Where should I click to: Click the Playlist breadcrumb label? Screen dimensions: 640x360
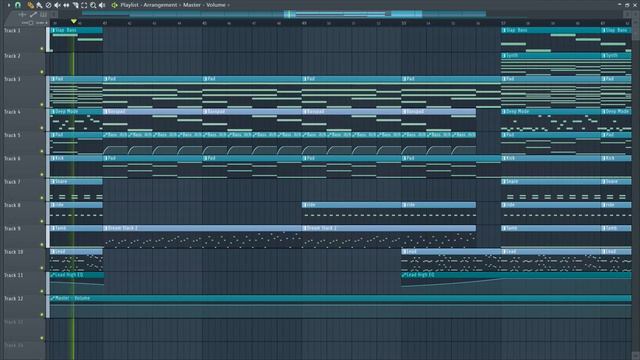click(129, 5)
